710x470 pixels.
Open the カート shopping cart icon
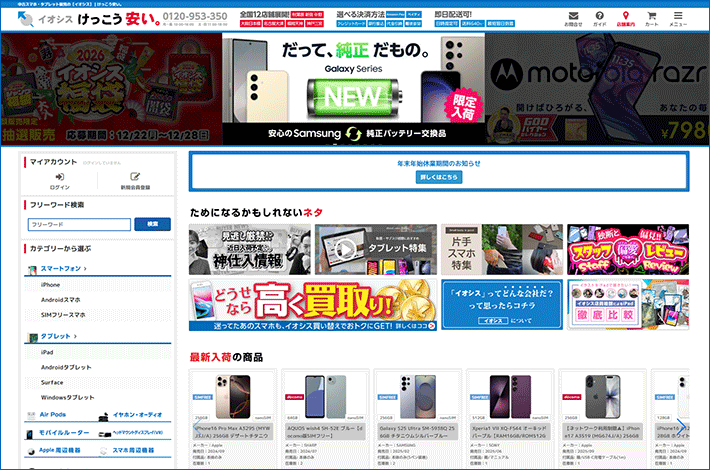[x=651, y=16]
